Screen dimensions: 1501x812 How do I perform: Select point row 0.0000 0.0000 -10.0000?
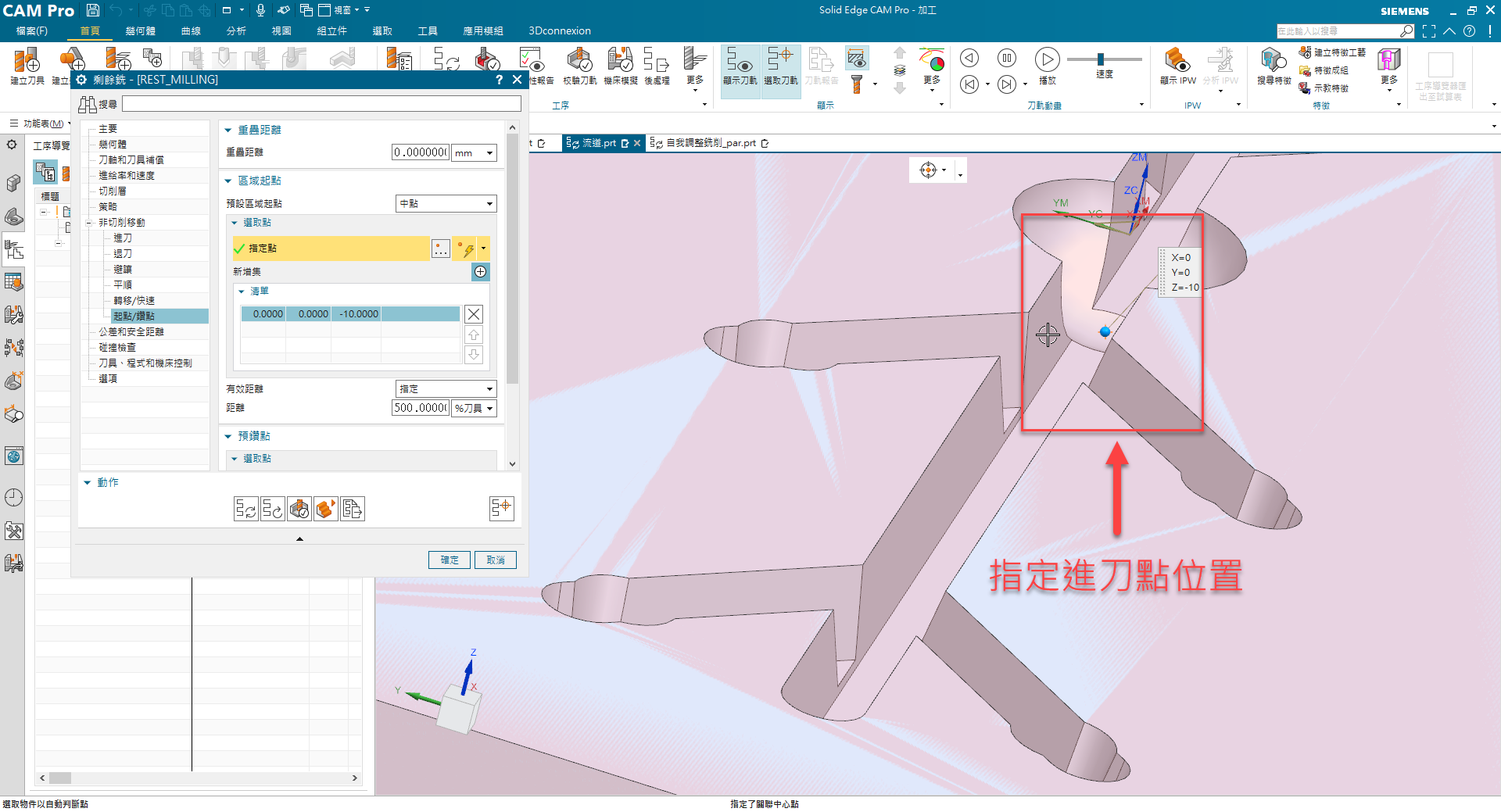click(x=350, y=314)
